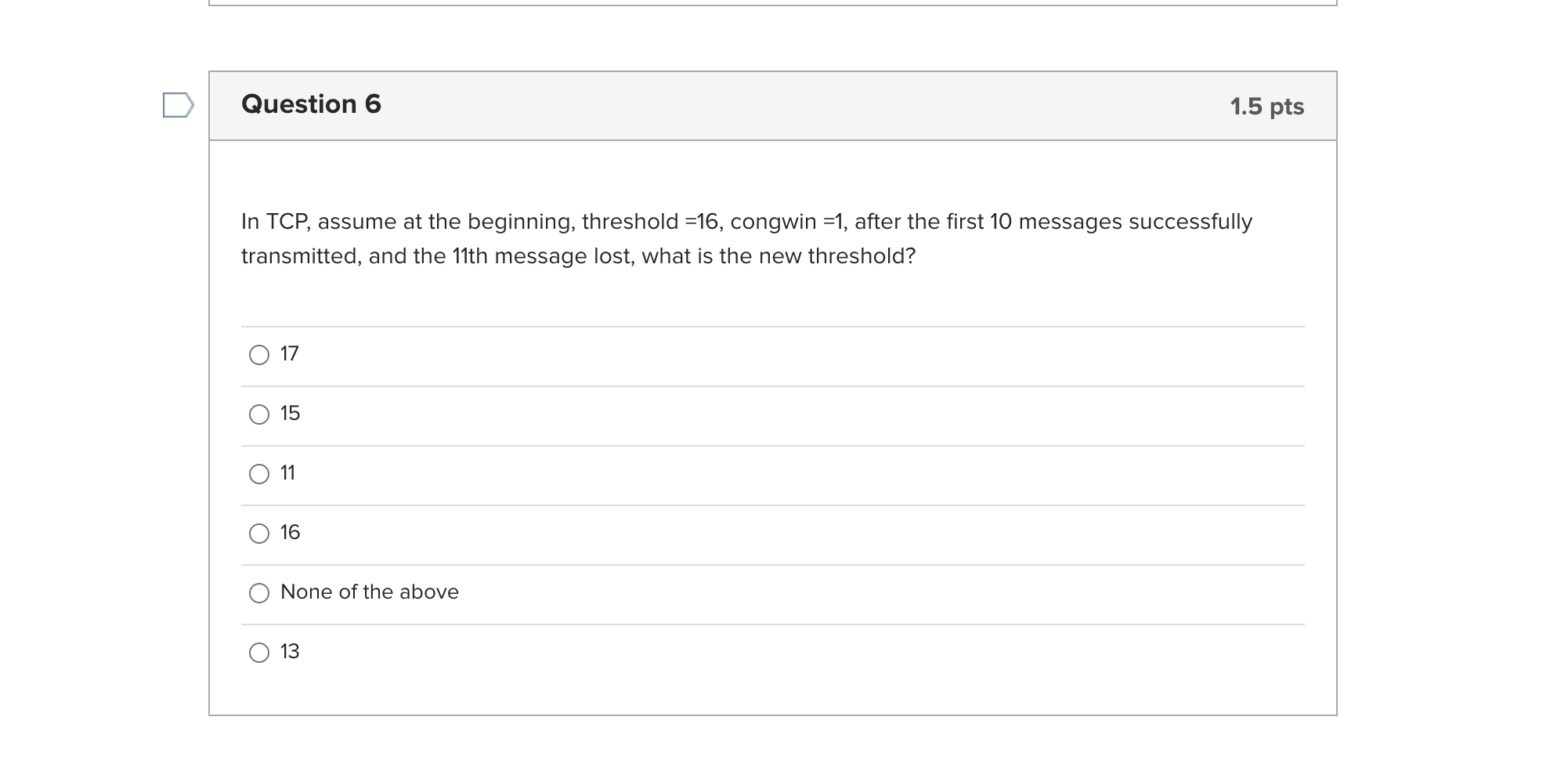The image size is (1568, 771).
Task: Click "congwin =1" in the question text
Action: tap(786, 222)
